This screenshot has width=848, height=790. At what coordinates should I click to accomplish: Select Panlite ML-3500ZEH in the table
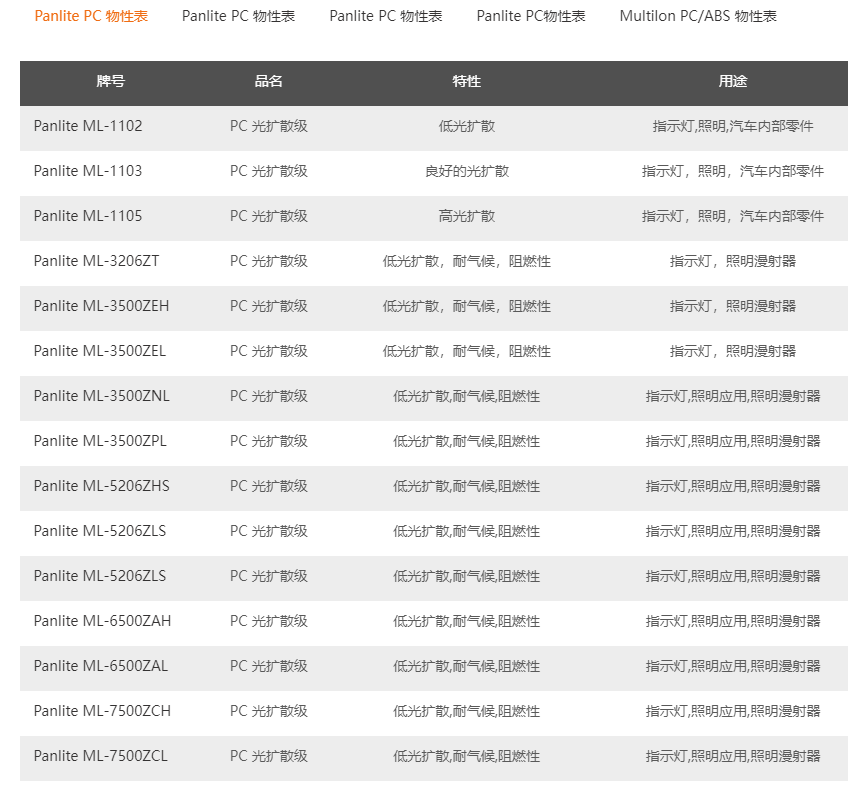point(101,306)
